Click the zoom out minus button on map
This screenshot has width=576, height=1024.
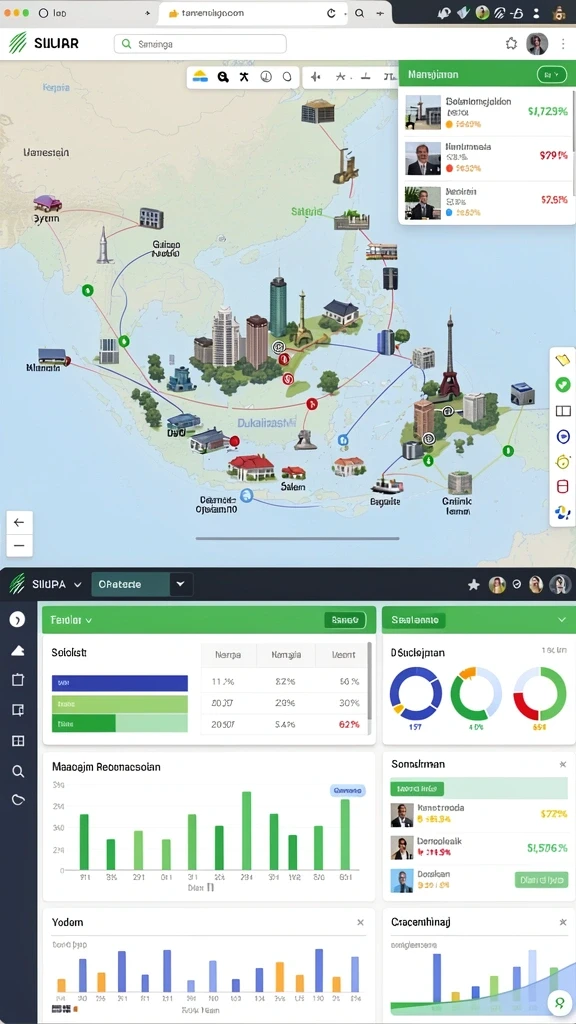(19, 545)
